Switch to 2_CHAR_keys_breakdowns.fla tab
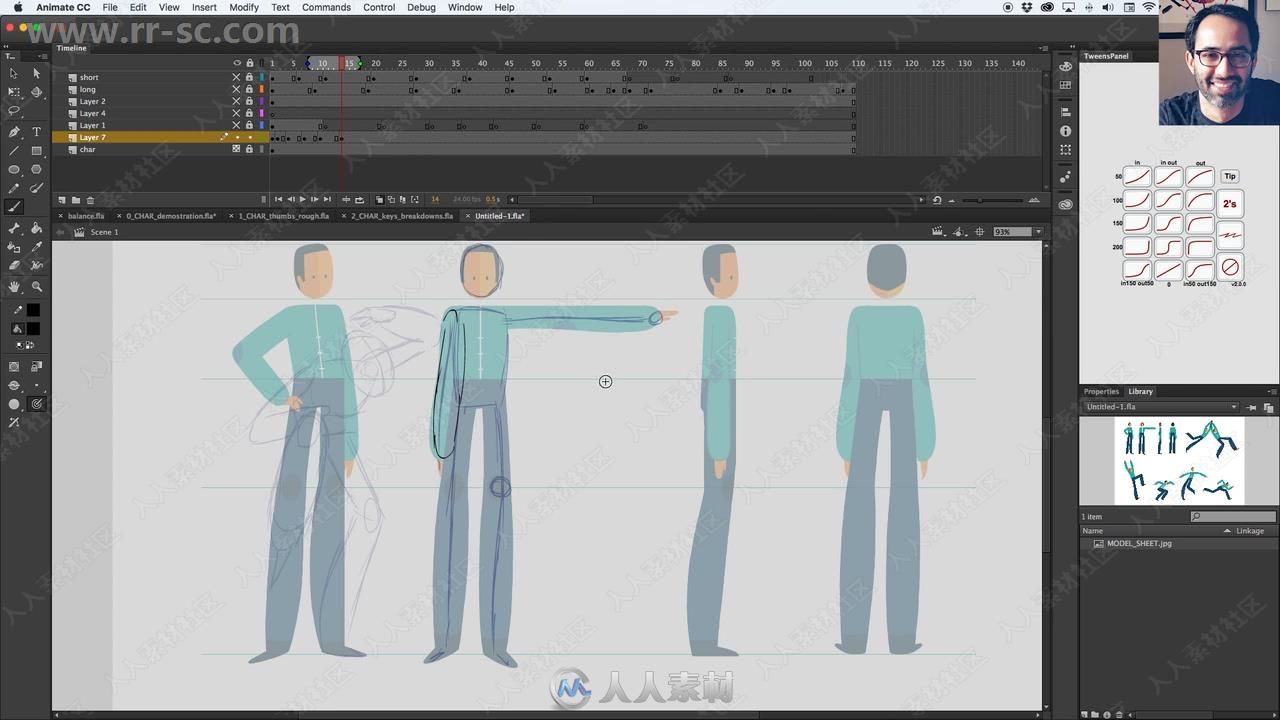 tap(401, 216)
